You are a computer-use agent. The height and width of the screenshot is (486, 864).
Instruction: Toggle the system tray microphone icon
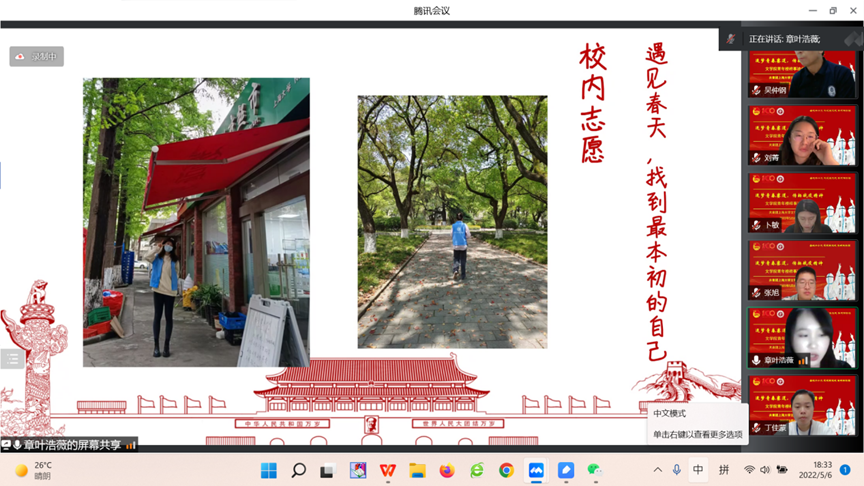coord(677,470)
